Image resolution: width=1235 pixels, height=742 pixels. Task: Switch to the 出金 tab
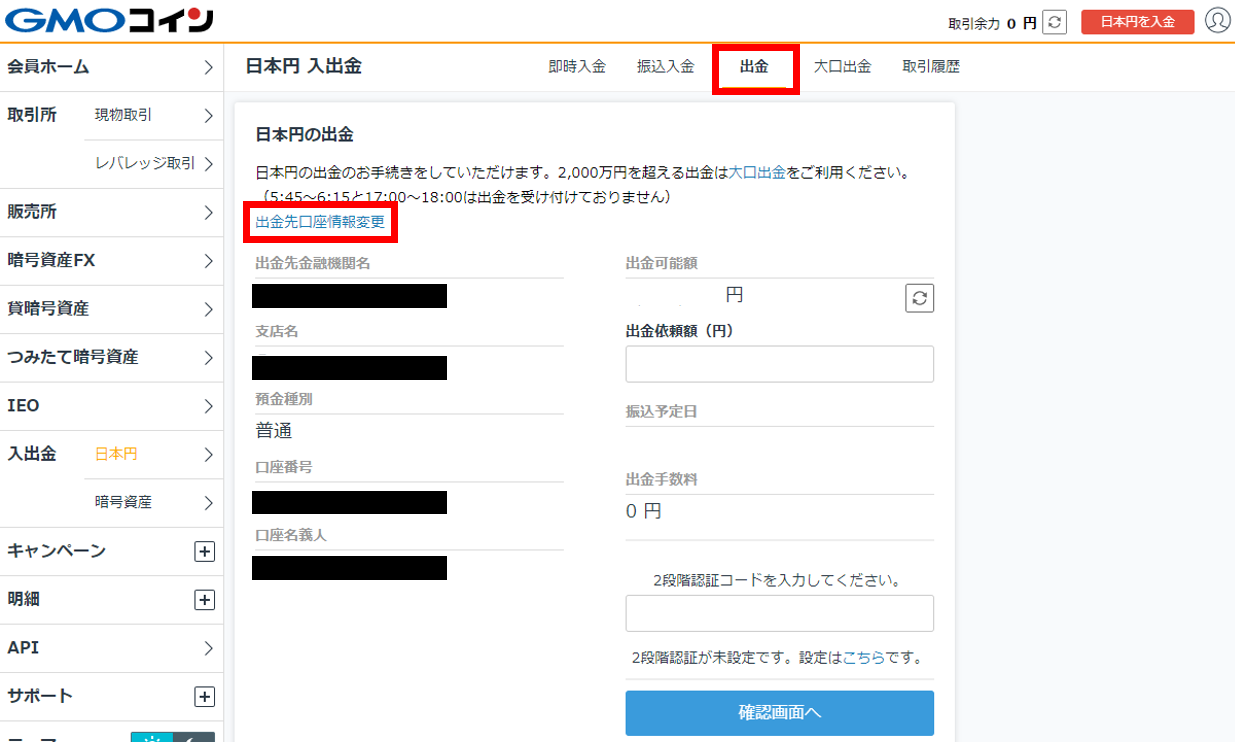click(x=754, y=67)
